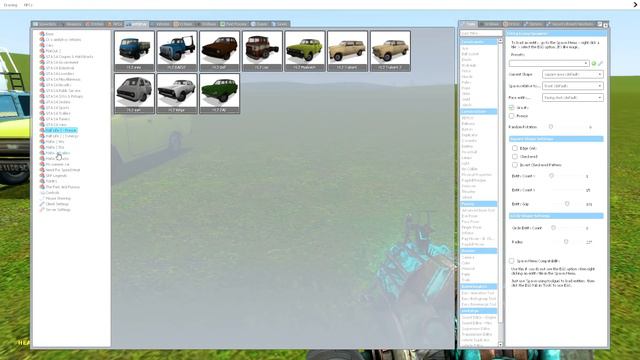Switch to the Saves tab
Image resolution: width=640 pixels, height=360 pixels.
[280, 24]
